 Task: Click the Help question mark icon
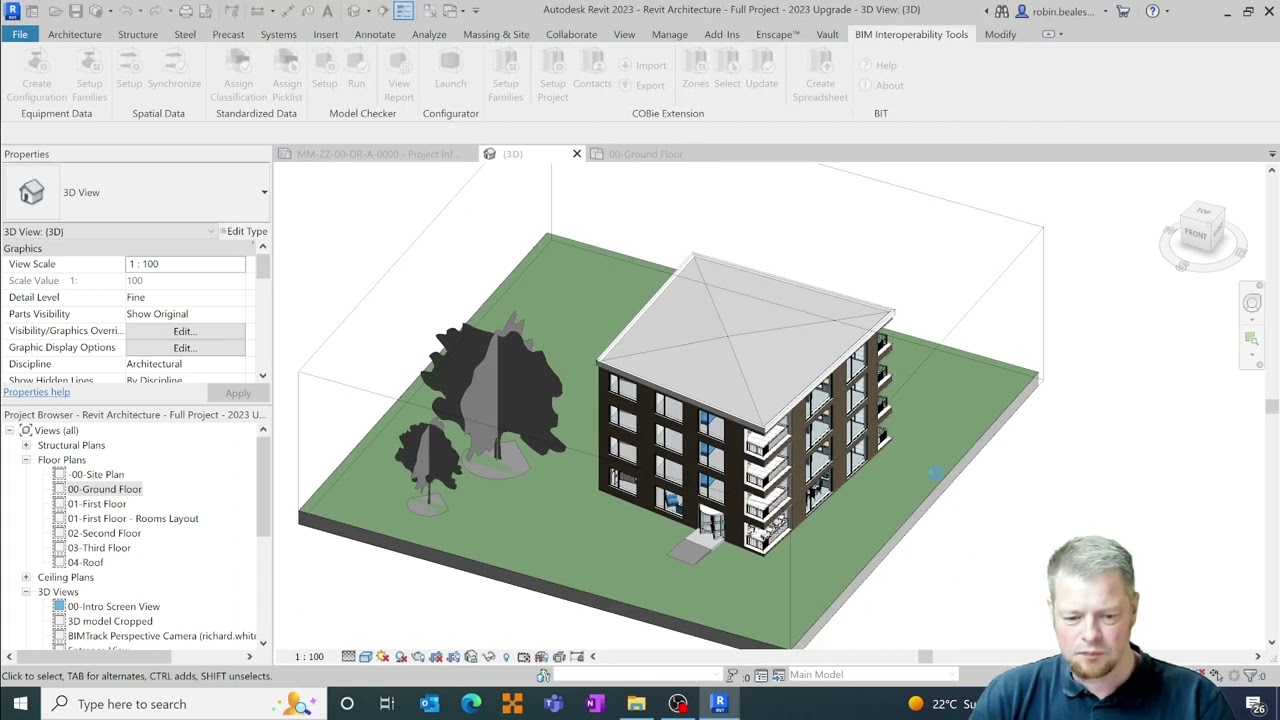point(1152,11)
